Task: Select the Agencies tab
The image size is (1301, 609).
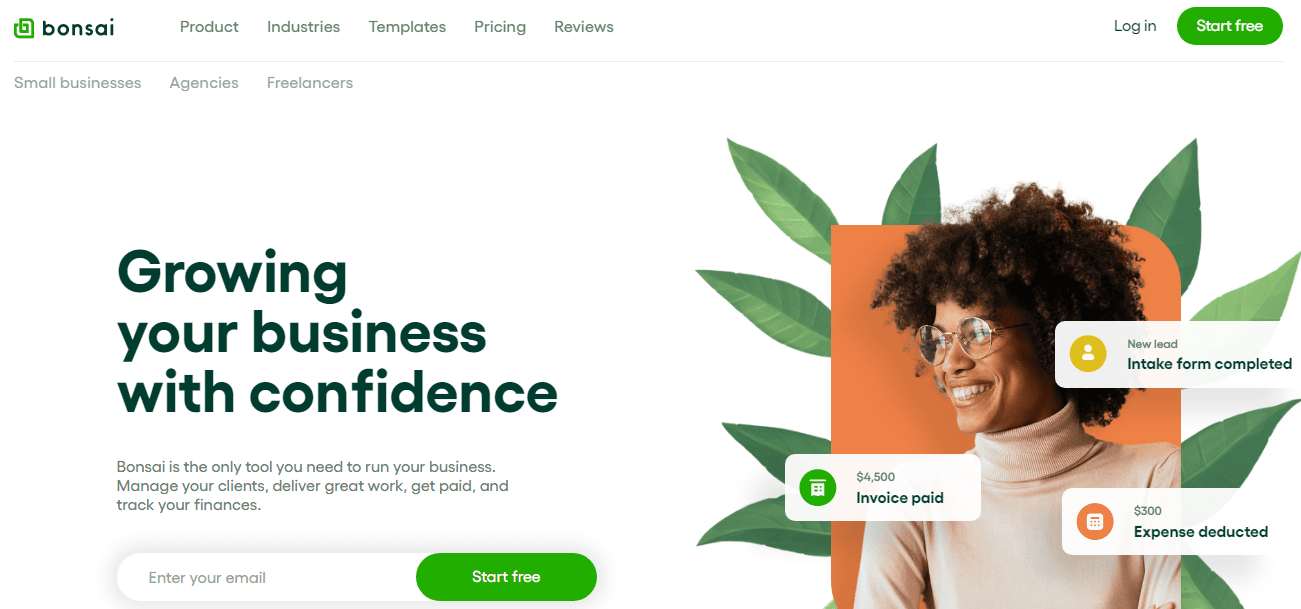Action: tap(204, 83)
